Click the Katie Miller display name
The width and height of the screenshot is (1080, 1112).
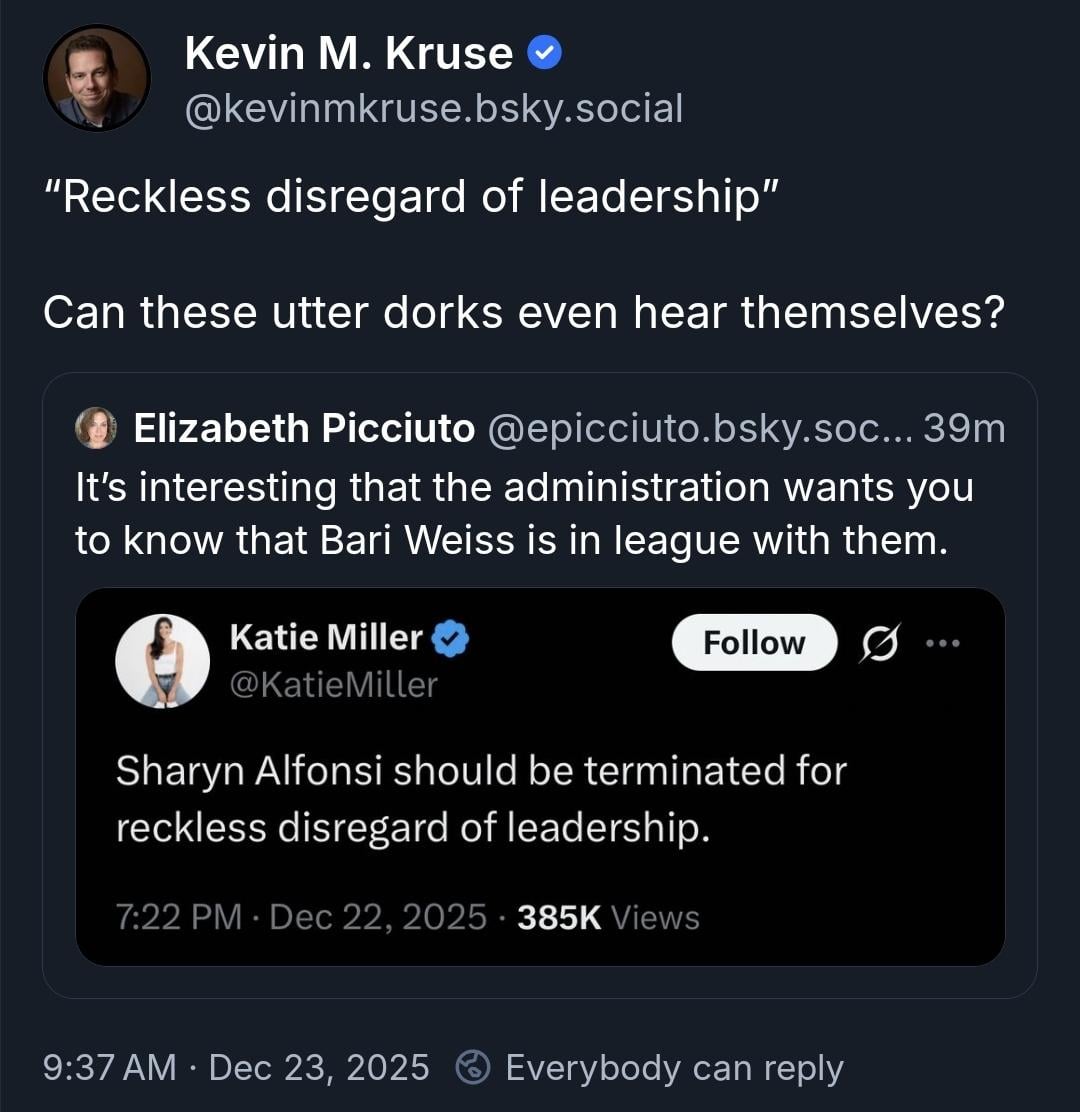point(327,637)
